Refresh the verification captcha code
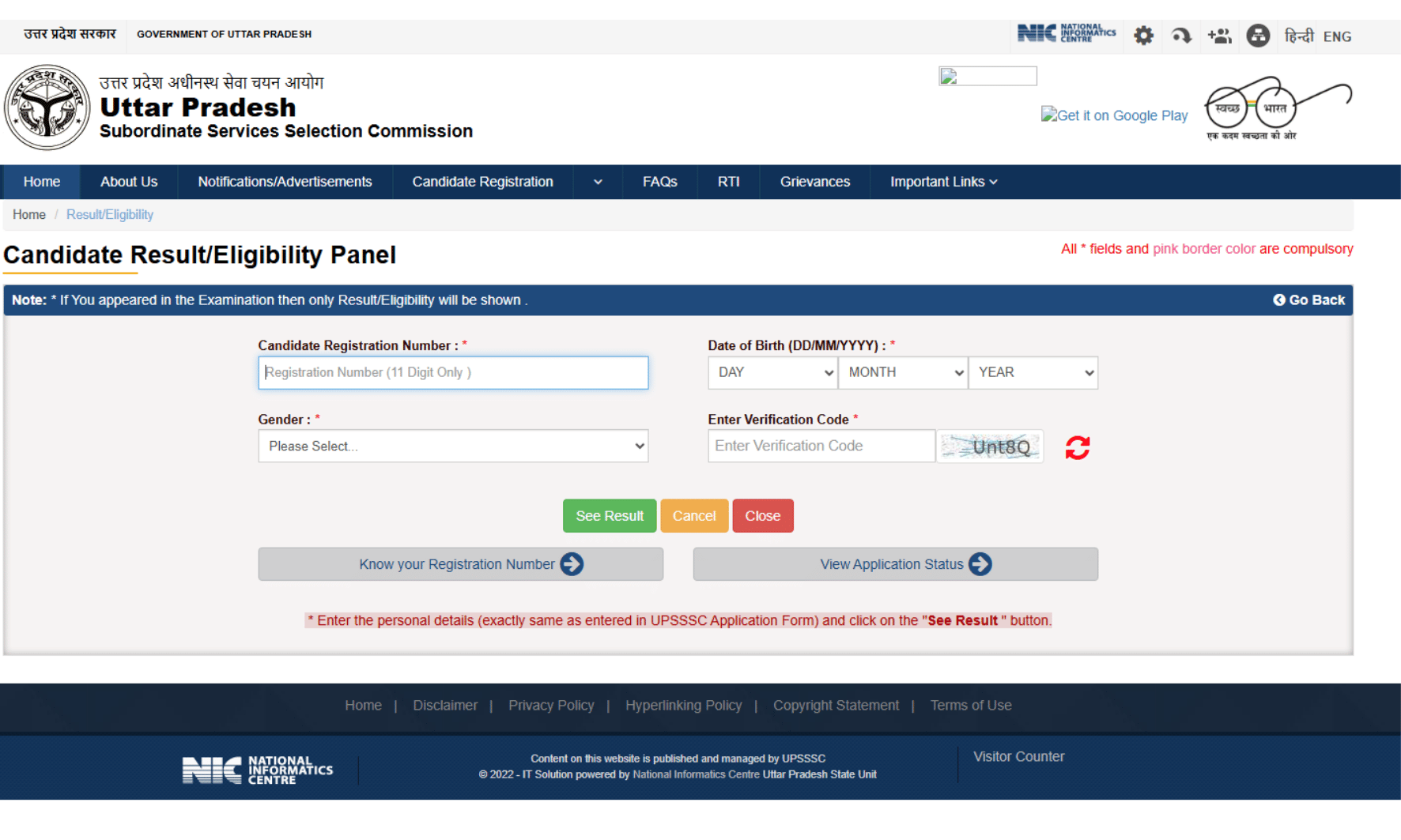 [x=1077, y=447]
